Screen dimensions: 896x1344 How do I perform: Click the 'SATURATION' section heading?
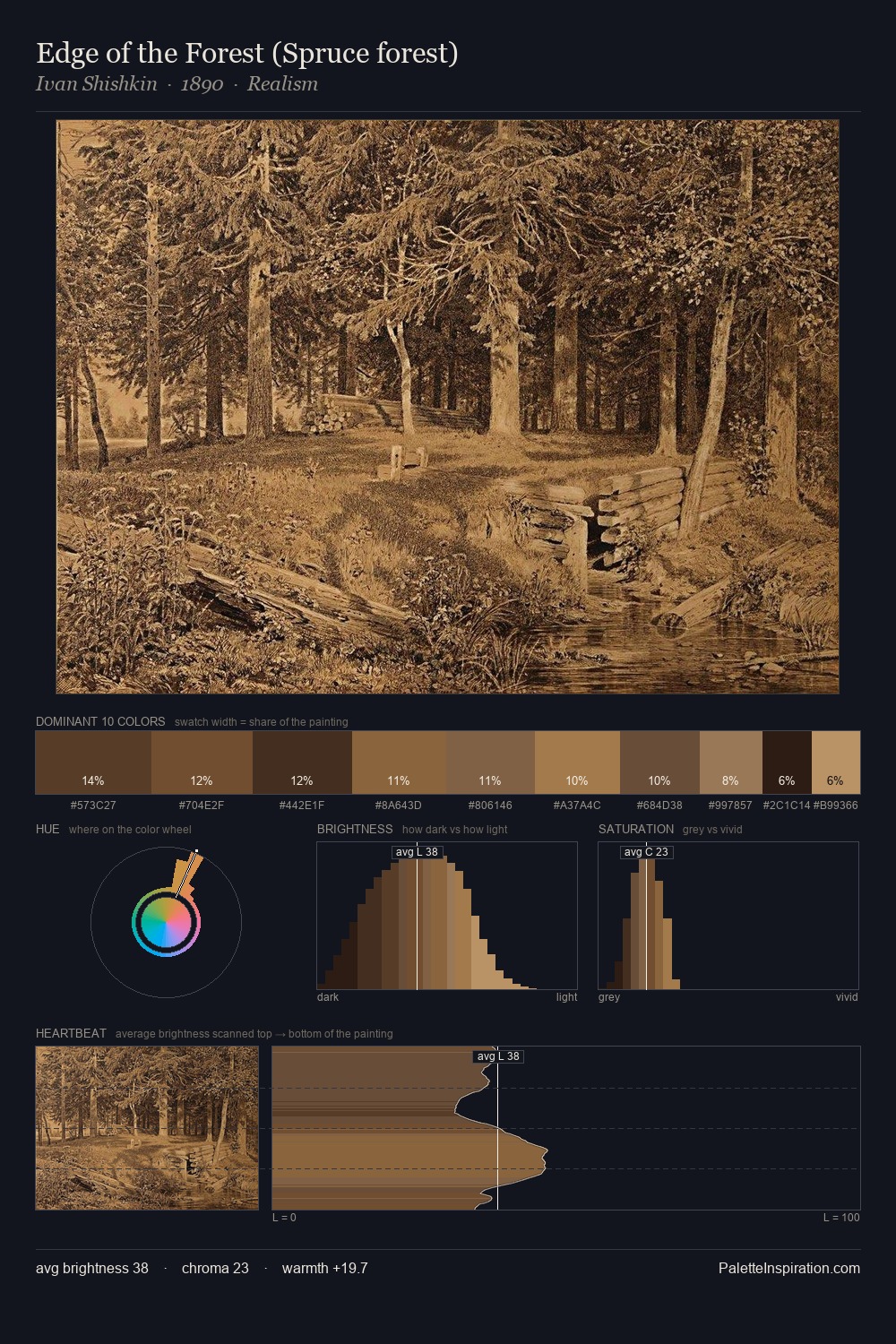click(x=636, y=829)
